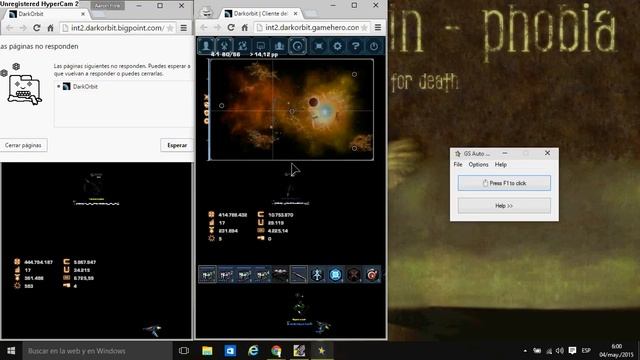Screen dimensions: 640x360
Task: Select DarkOrbit entry in unresponsive pages list
Action: 80,87
